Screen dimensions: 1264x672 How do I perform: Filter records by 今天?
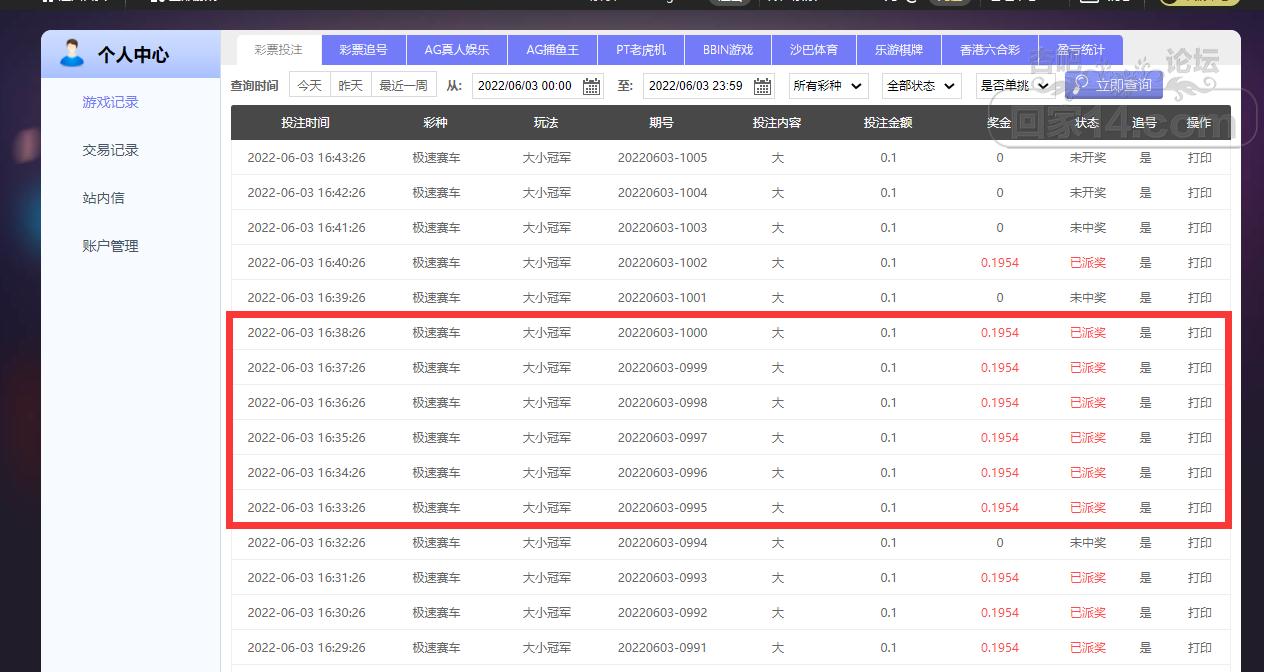pos(309,86)
